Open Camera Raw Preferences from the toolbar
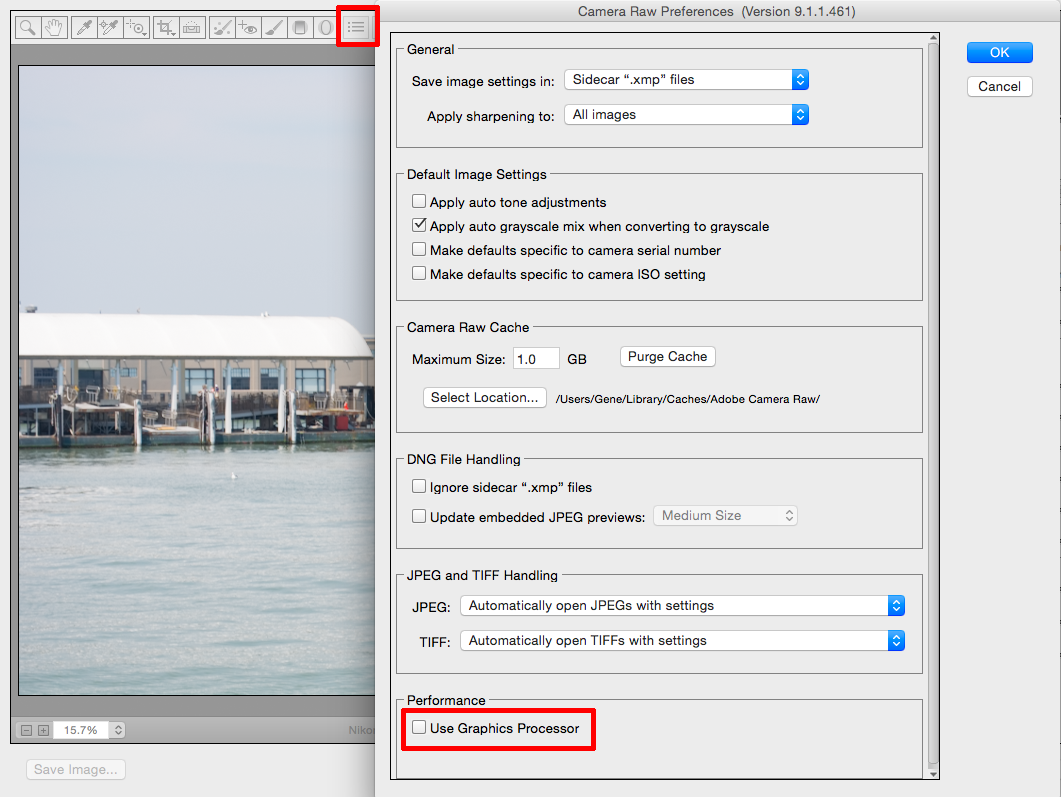1061x797 pixels. point(357,27)
